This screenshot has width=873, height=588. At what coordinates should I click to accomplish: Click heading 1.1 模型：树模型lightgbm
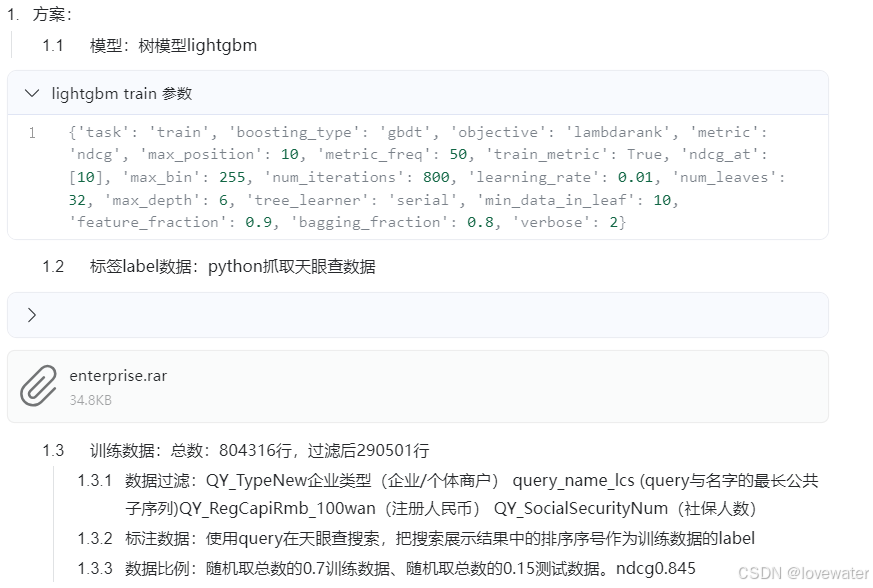tap(150, 45)
